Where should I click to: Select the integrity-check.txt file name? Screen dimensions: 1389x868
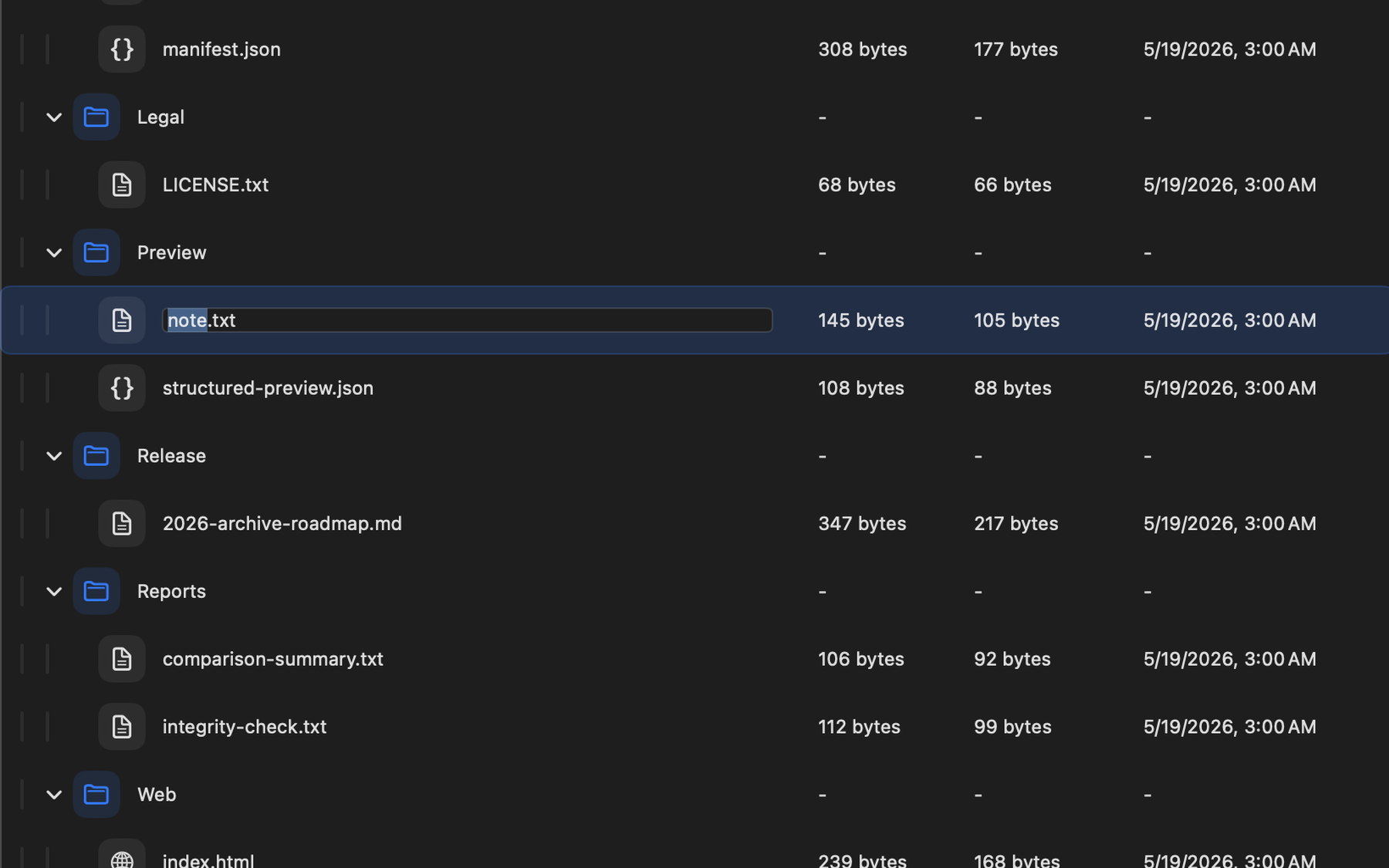[244, 727]
